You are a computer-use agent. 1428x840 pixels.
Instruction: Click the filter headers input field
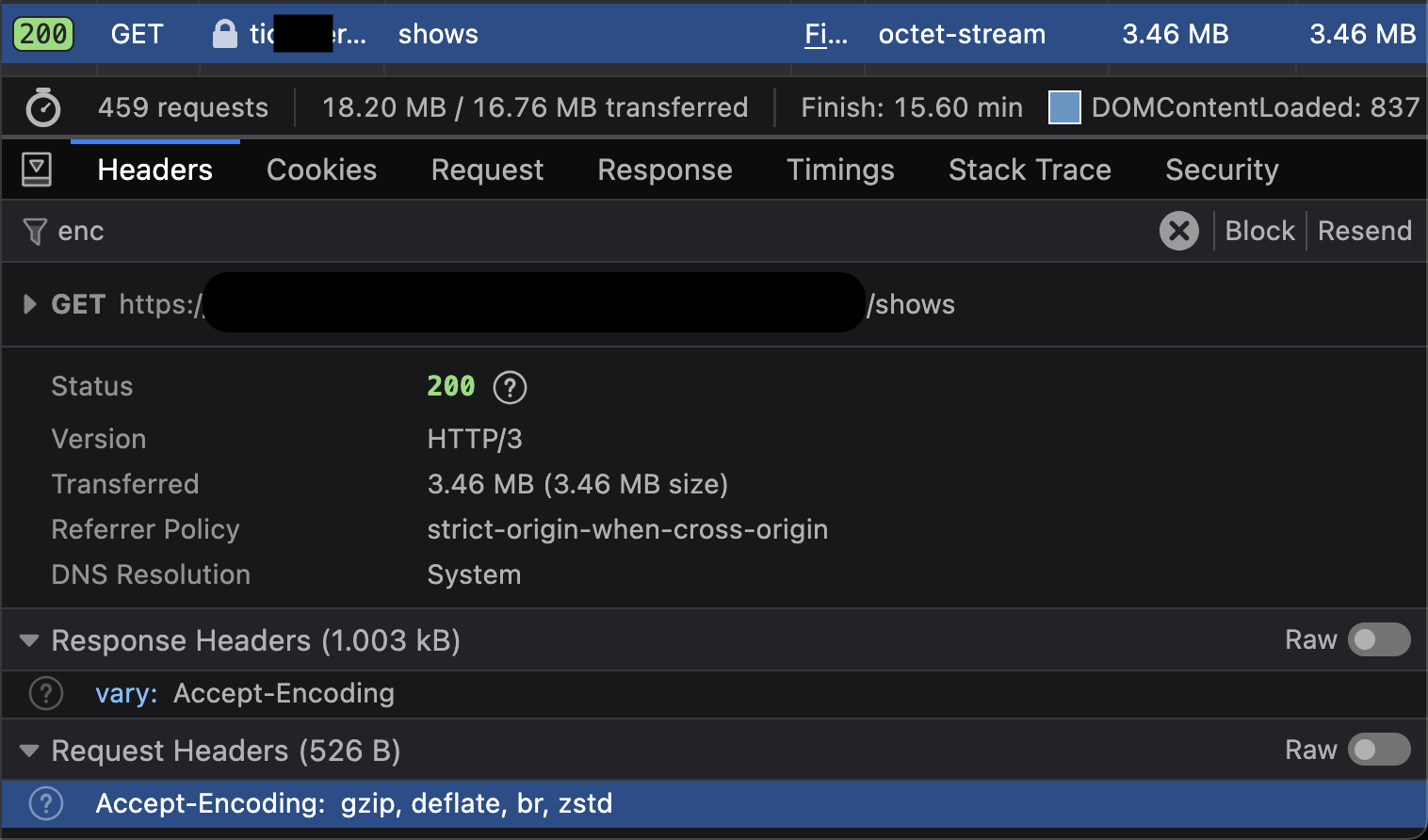565,231
